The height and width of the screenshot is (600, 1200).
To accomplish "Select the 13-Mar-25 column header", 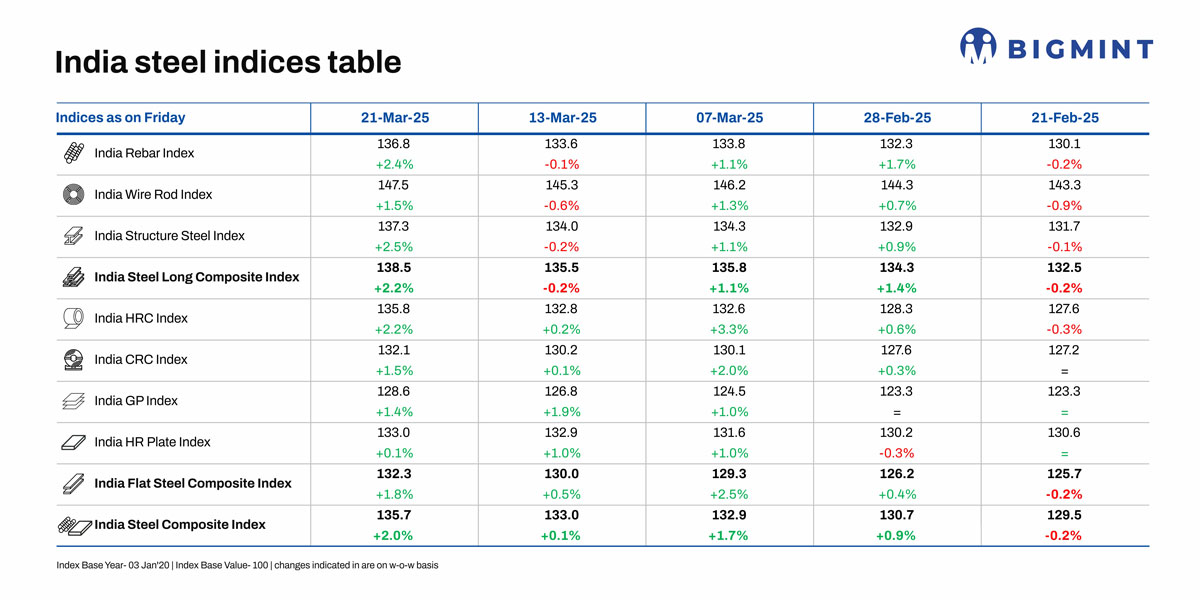I will pos(562,118).
